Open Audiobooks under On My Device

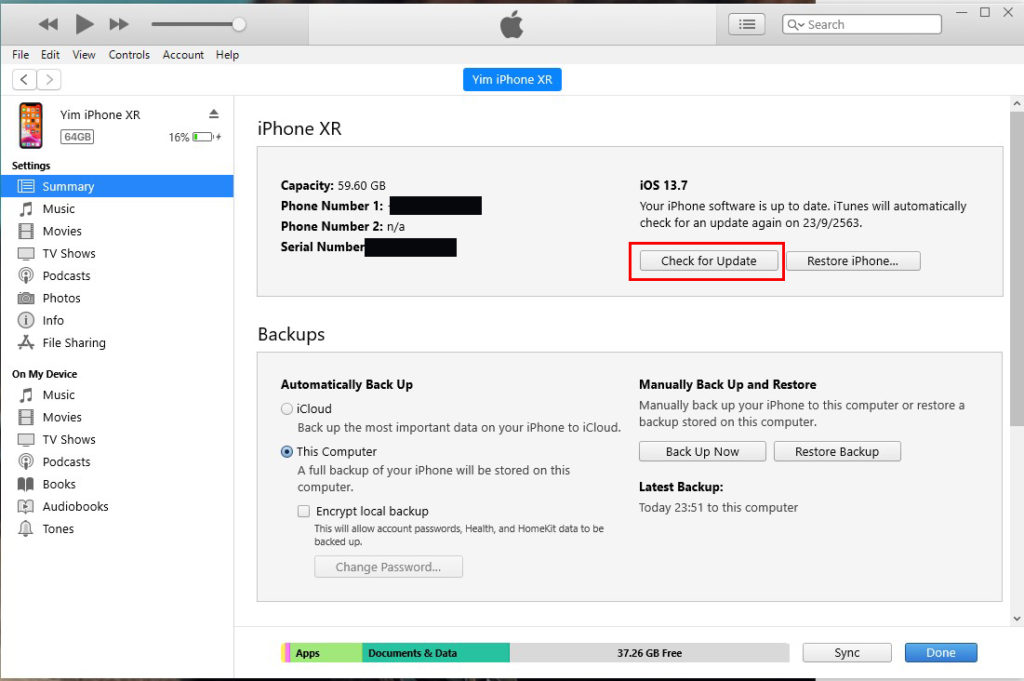point(75,507)
